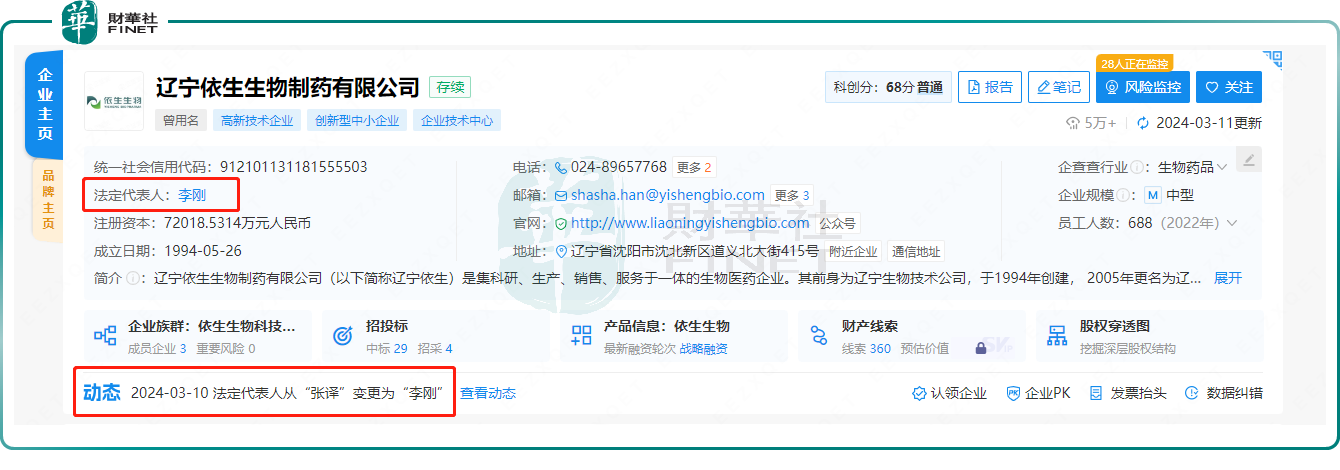This screenshot has width=1340, height=470.
Task: Click the 曾用名 tag
Action: coord(180,120)
